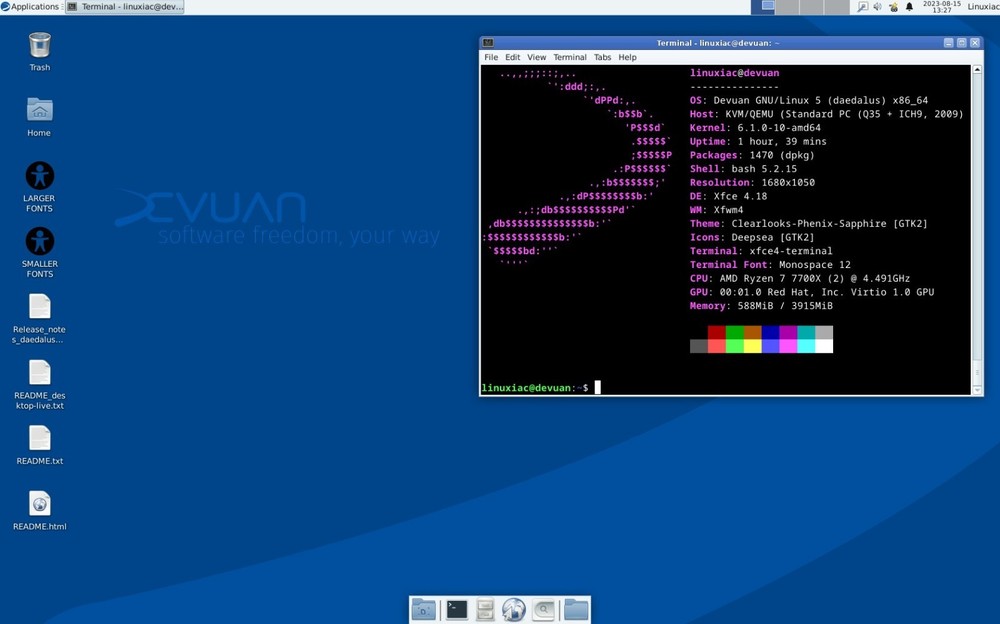Open the Terminal menu in the menu bar

569,57
